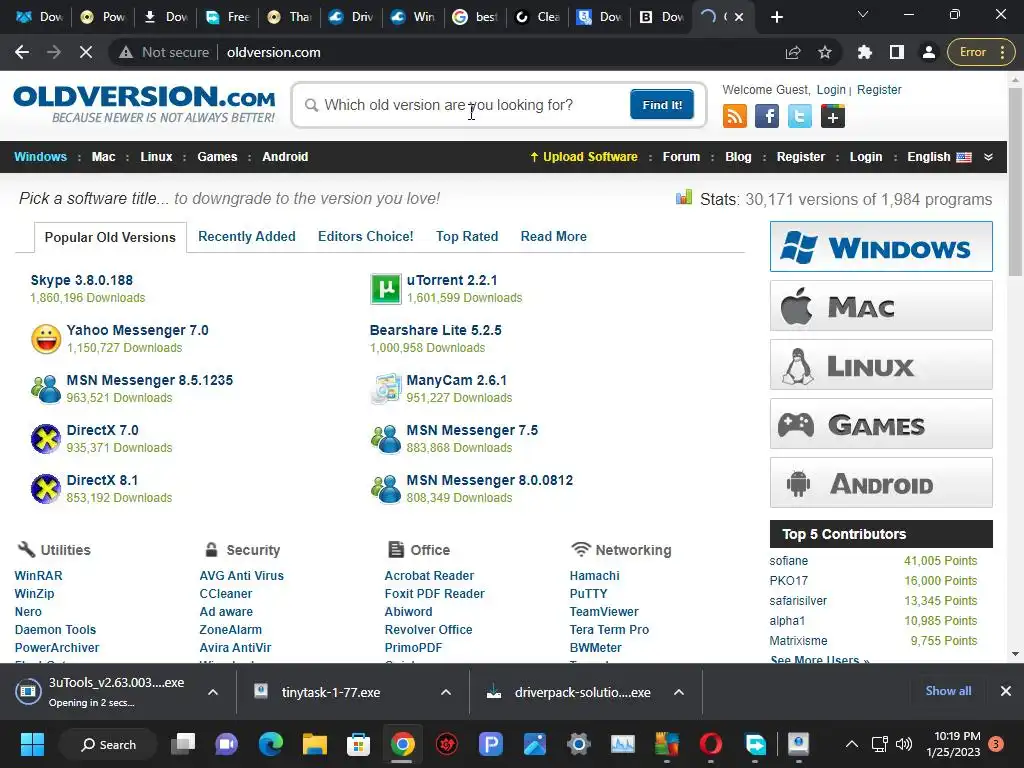Click the Yahoo Messenger smiley icon

click(46, 339)
